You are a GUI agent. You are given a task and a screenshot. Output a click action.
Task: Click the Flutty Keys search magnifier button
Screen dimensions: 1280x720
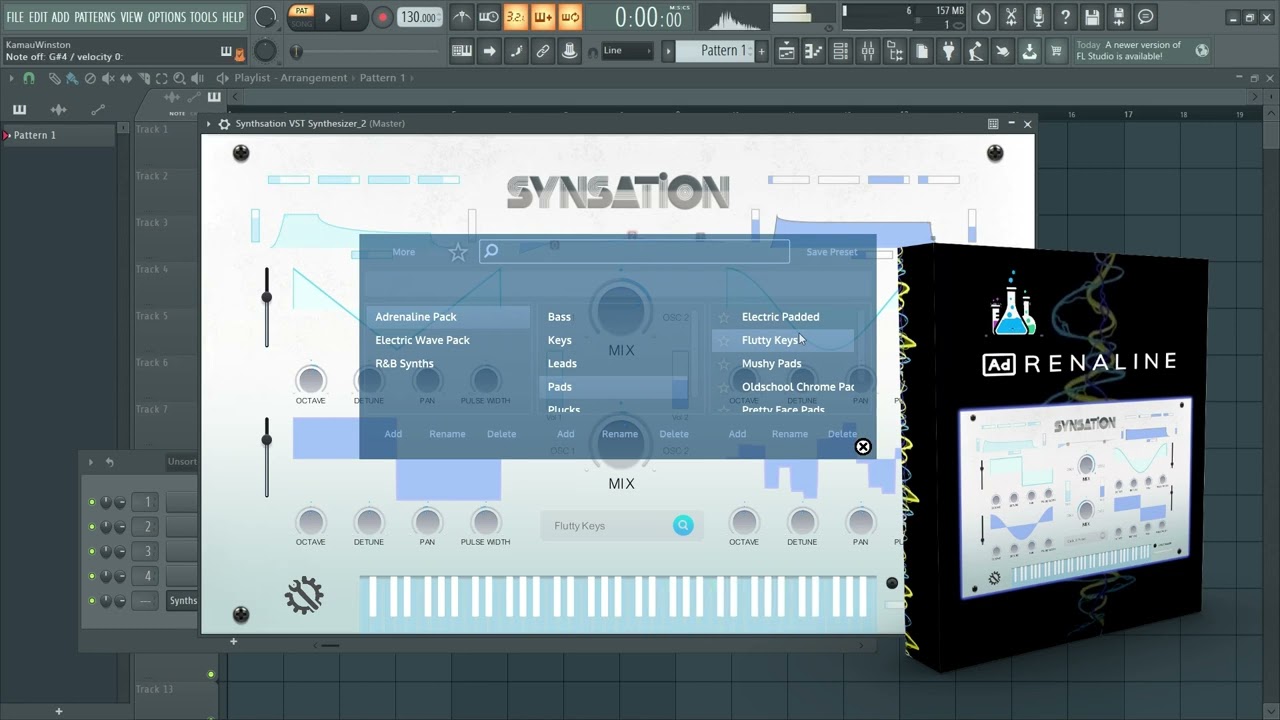tap(683, 525)
